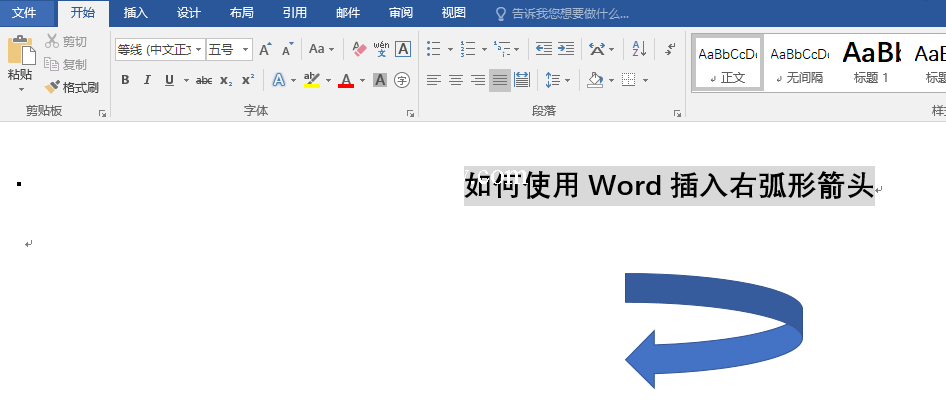Open the Change Case (Aa) dropdown
Screen dimensions: 946x405
tap(321, 49)
